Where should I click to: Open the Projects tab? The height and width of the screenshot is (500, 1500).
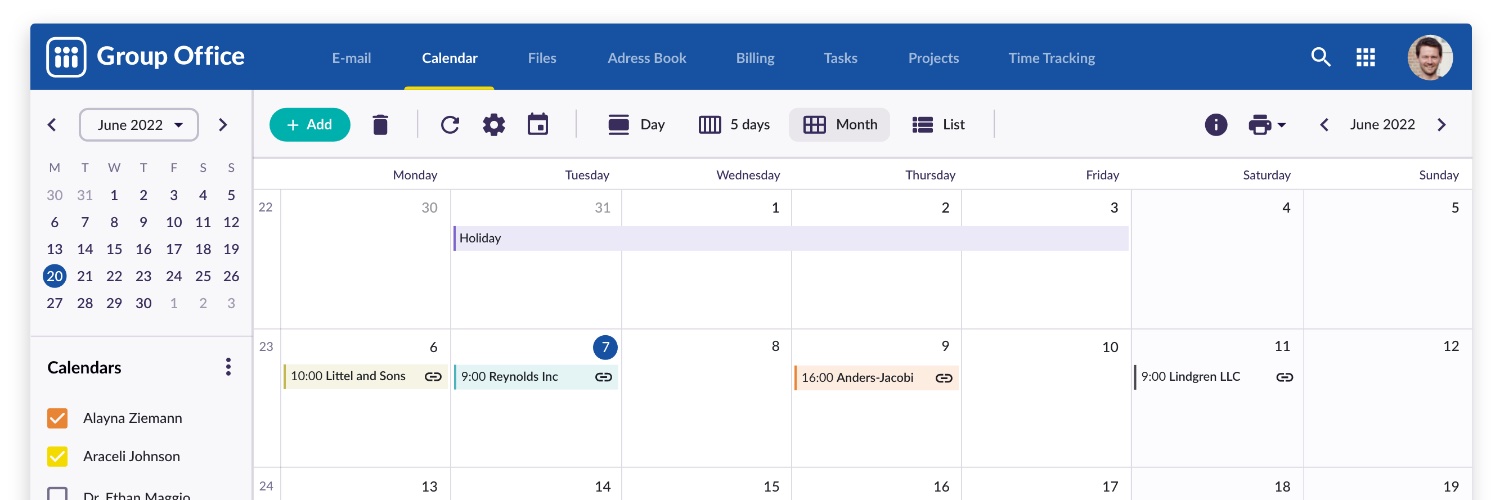934,58
